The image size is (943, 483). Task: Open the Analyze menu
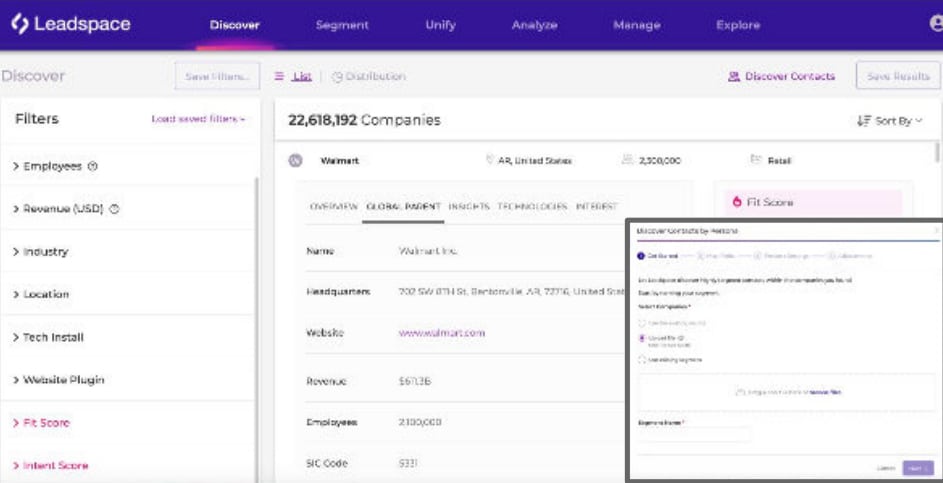click(x=535, y=25)
